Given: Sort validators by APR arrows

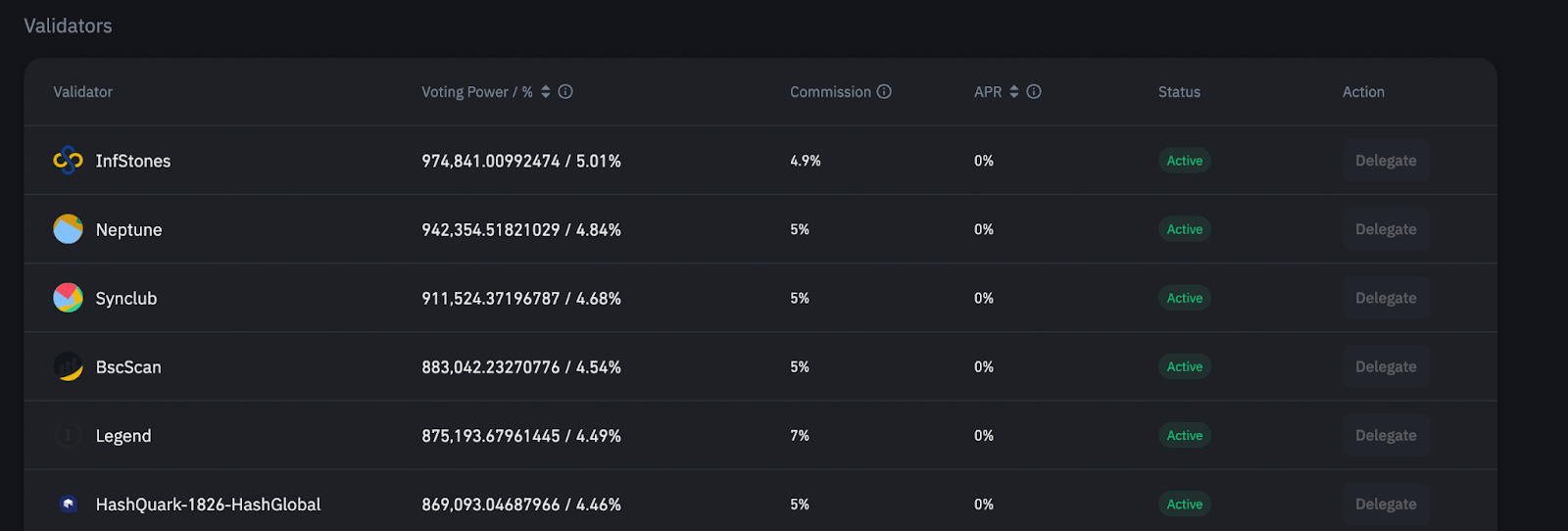Looking at the screenshot, I should click(x=1014, y=91).
